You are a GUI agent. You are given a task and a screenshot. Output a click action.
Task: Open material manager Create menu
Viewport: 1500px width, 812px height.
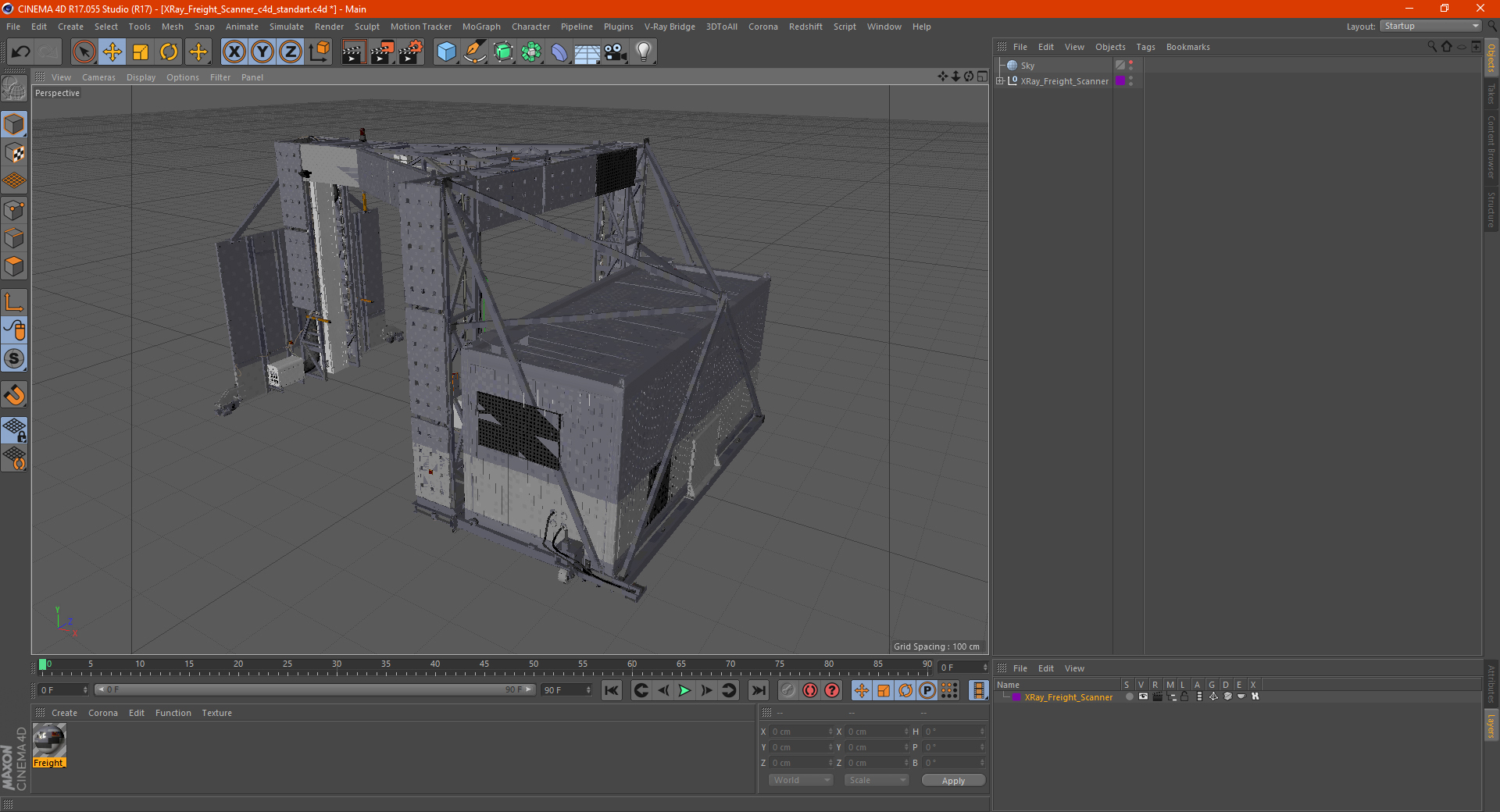[64, 713]
